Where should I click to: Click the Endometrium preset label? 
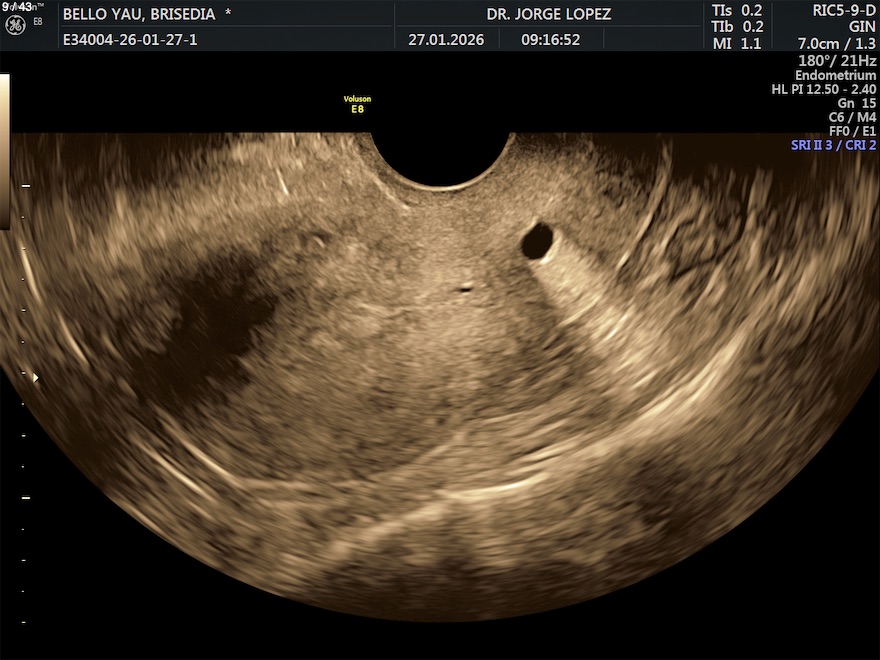click(x=835, y=76)
